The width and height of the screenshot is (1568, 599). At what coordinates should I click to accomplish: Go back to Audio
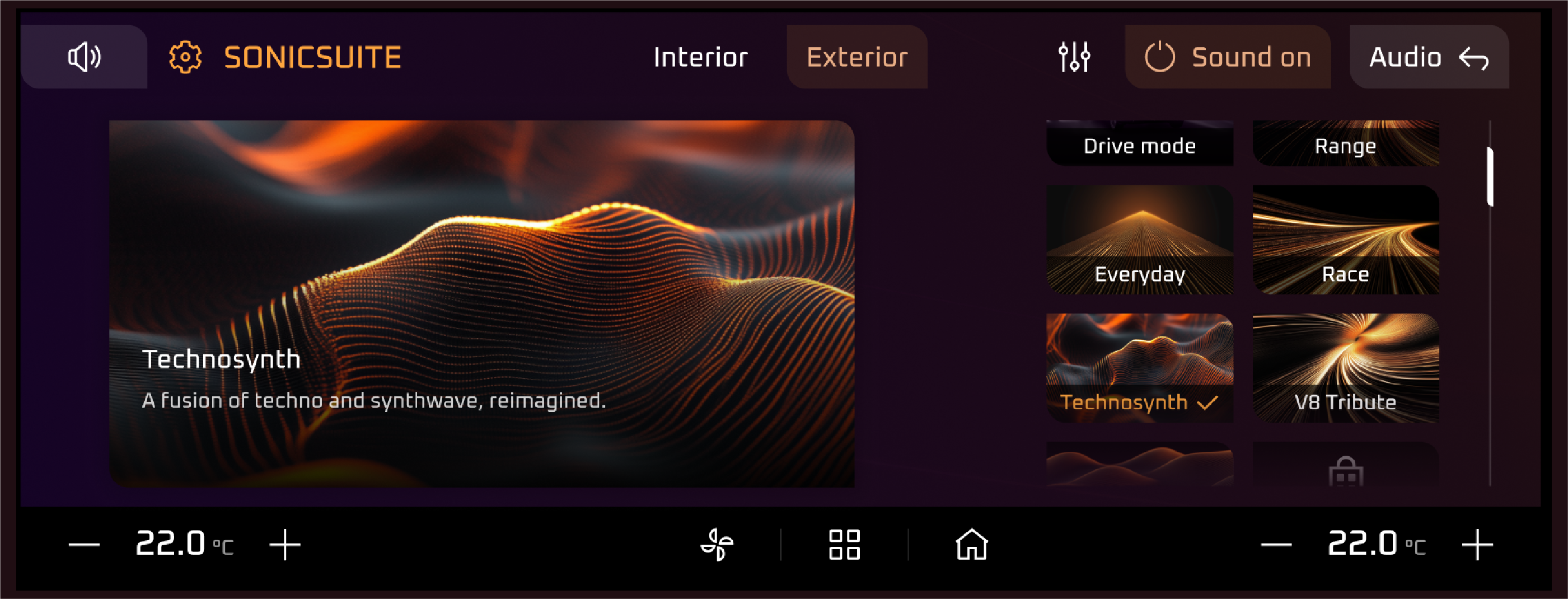[x=1429, y=57]
